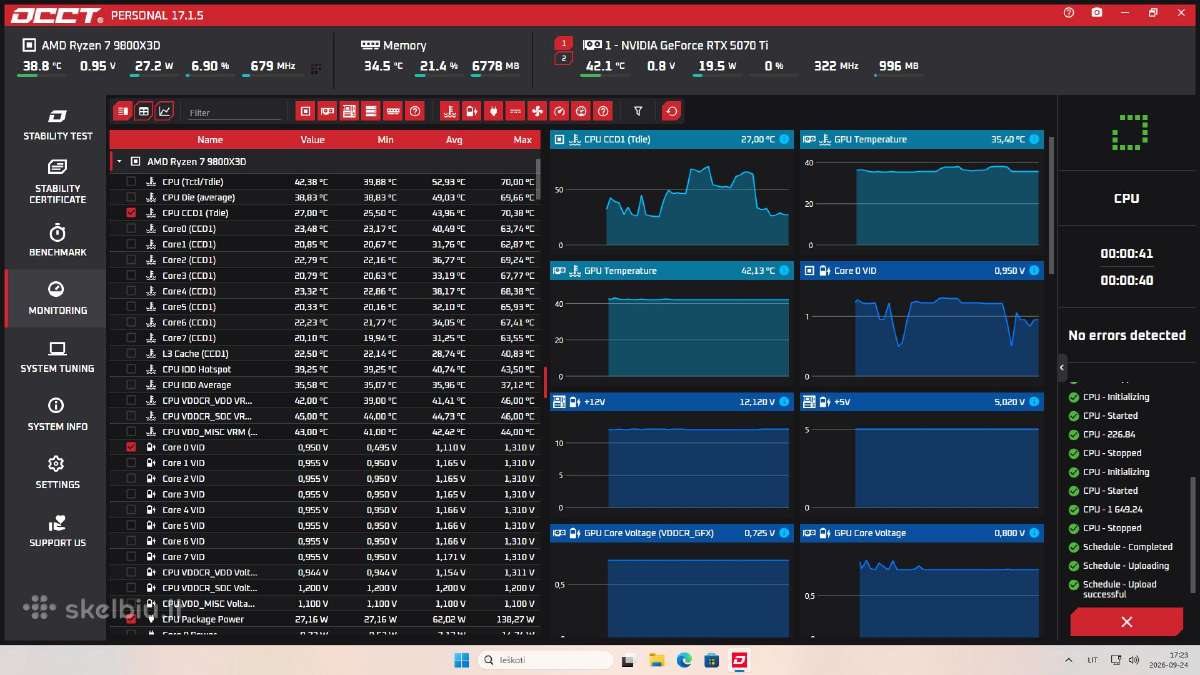Check the Core 1 VID checkbox
This screenshot has height=675, width=1200.
[131, 463]
